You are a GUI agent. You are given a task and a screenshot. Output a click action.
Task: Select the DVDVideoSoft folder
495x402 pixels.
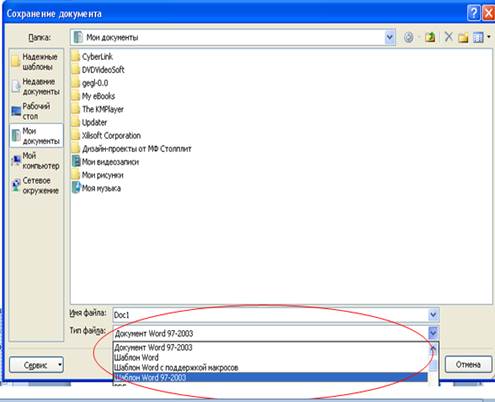point(98,70)
